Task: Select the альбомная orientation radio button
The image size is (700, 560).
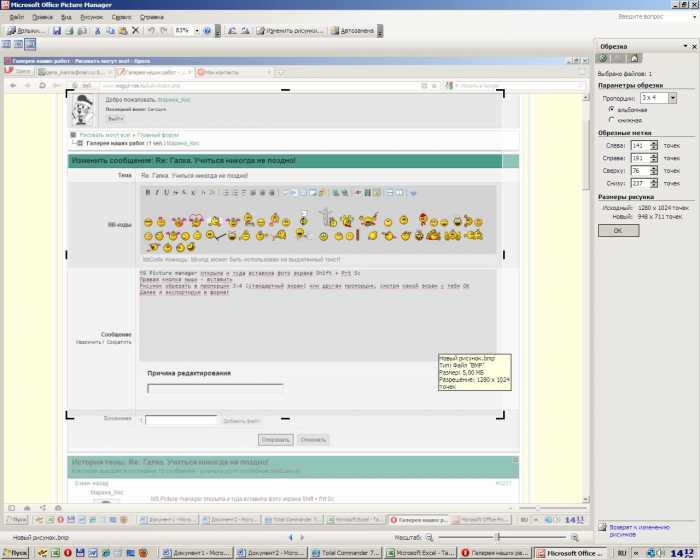Action: [610, 109]
